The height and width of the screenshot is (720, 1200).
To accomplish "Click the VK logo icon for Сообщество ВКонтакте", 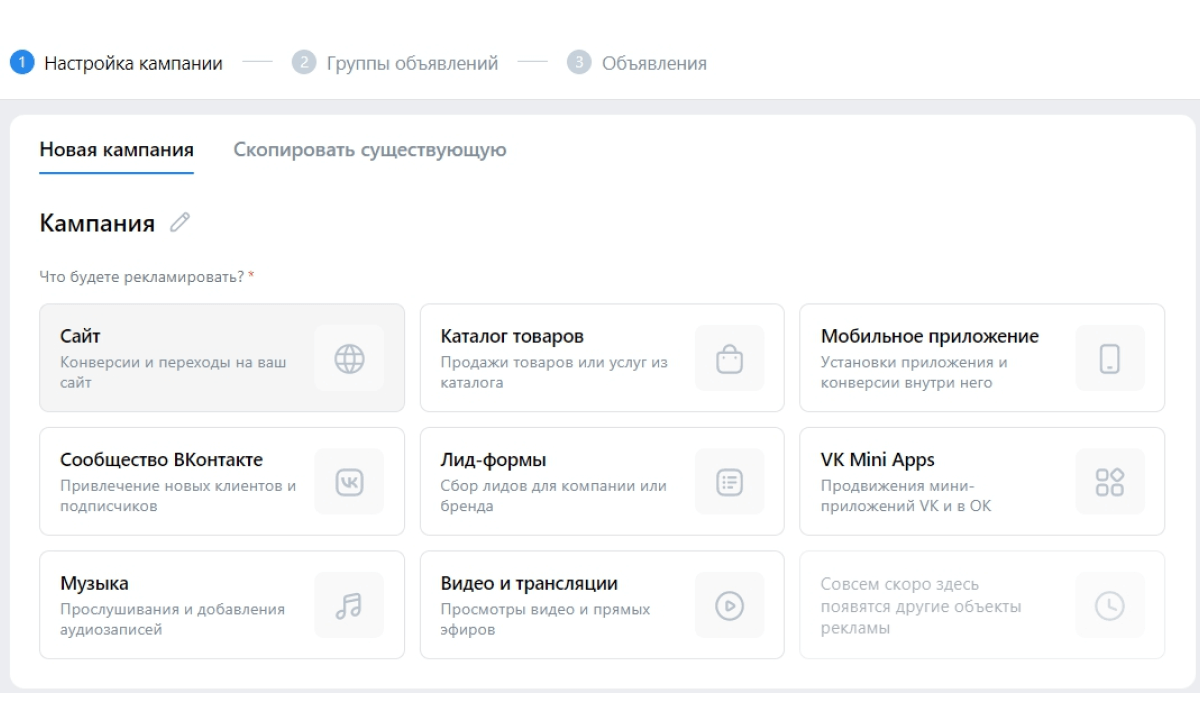I will (349, 482).
